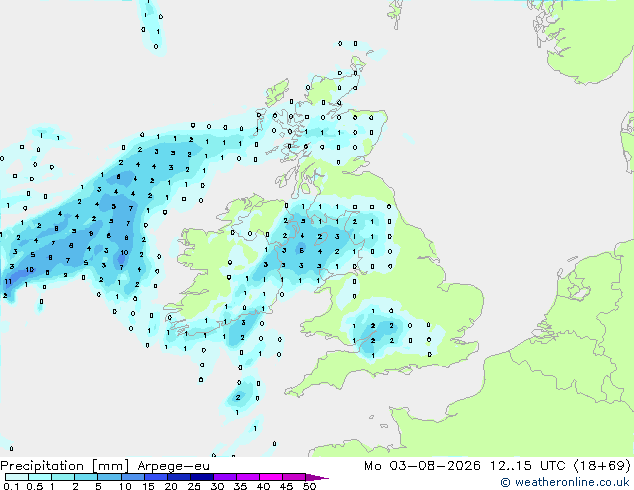Viewport: 634px width, 490px height.
Task: Click the dark navy swatch between 25 and 30
Action: (201, 477)
